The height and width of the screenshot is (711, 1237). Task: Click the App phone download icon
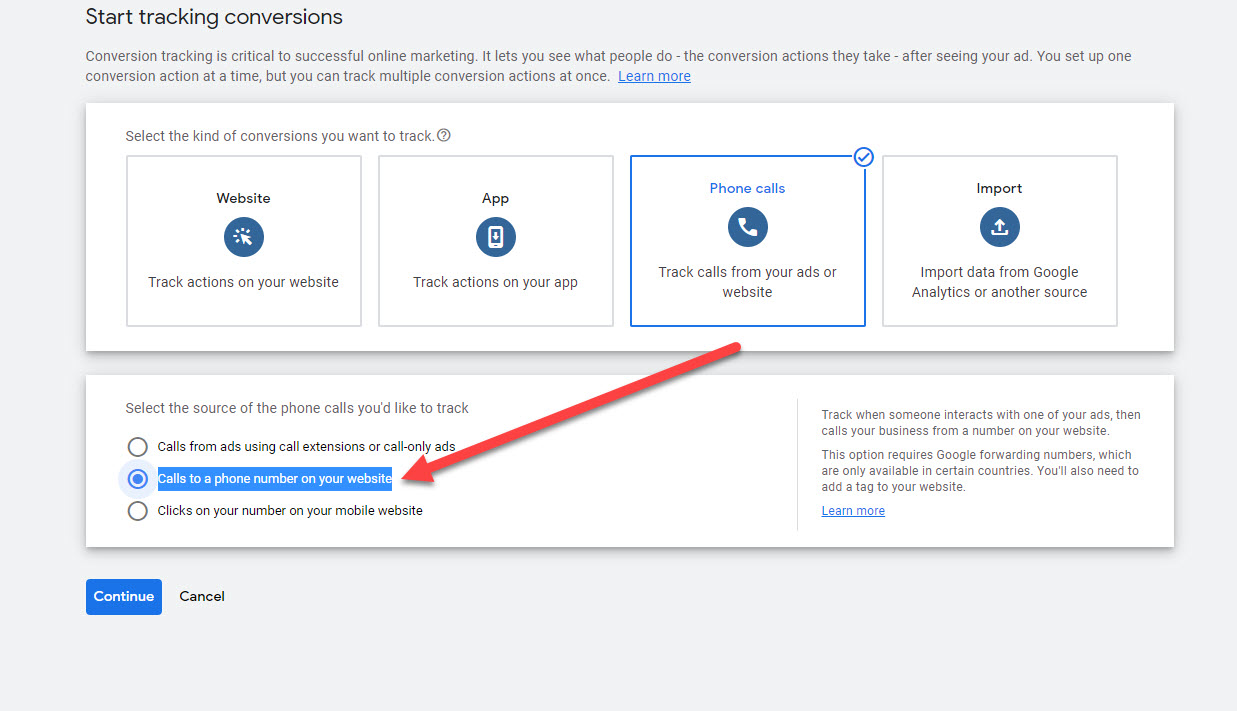coord(495,237)
